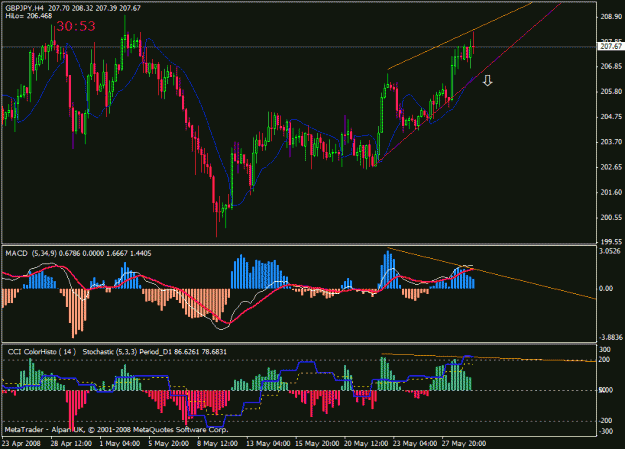Click the 199.55 price axis label

click(x=611, y=242)
